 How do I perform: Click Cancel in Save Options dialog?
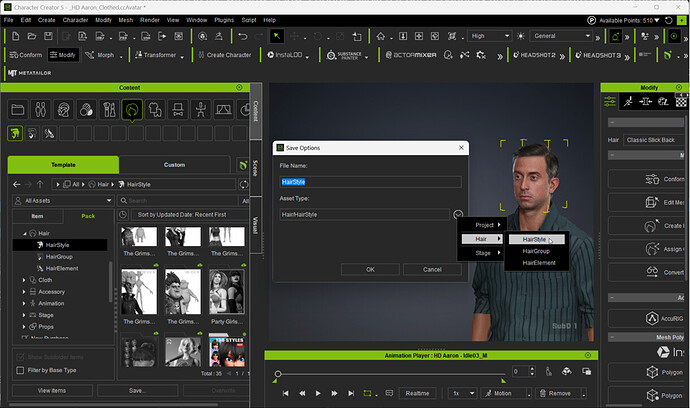click(x=432, y=269)
